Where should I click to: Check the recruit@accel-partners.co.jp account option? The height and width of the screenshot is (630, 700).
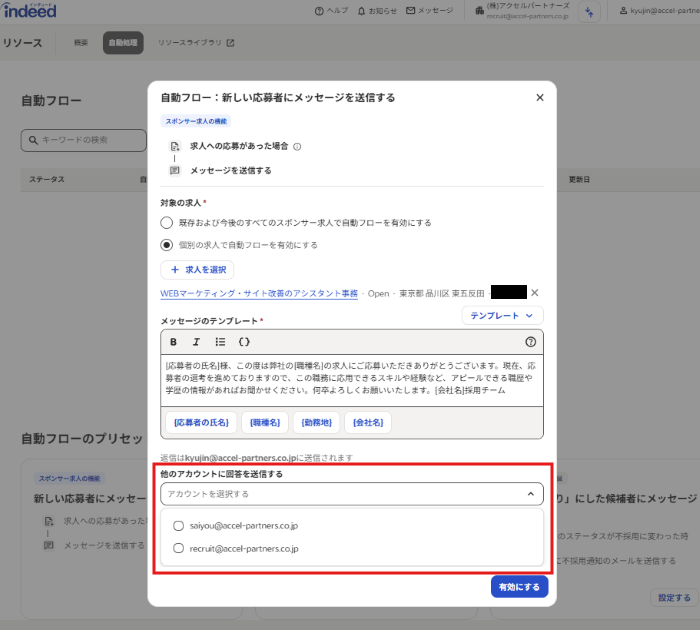coord(179,548)
